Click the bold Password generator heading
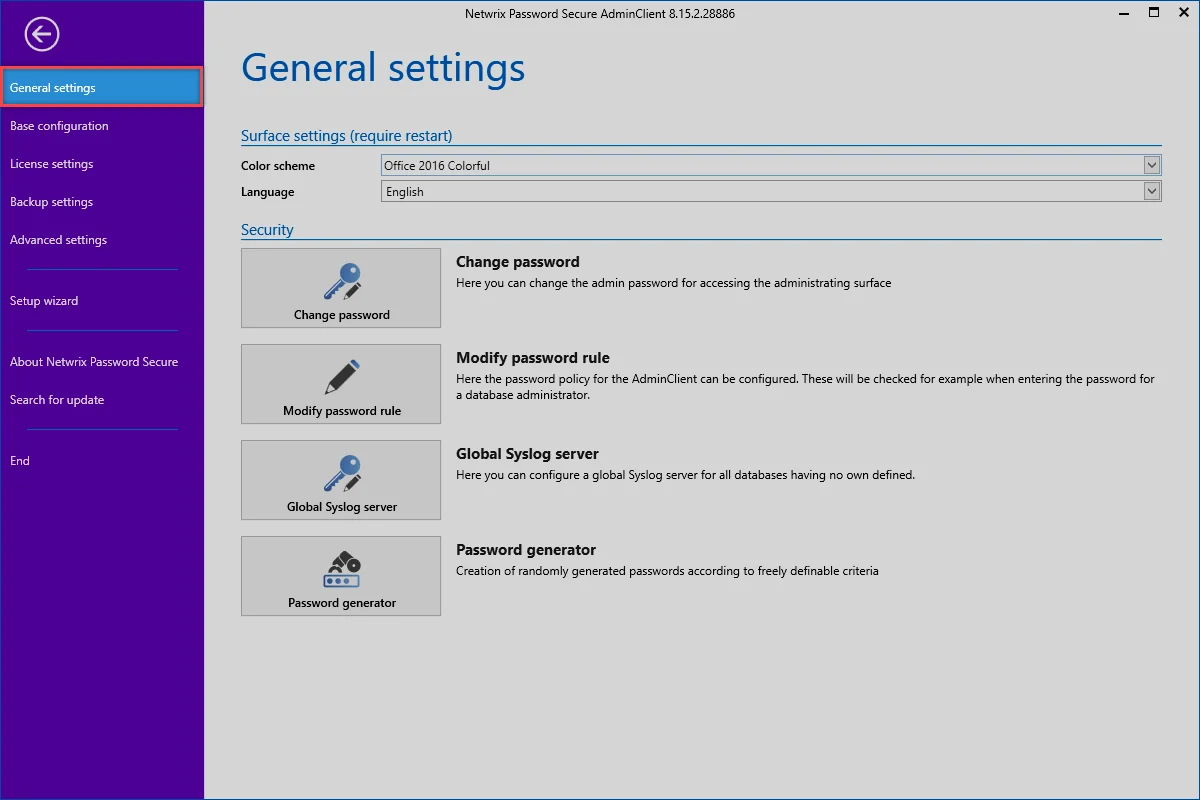 click(x=526, y=550)
